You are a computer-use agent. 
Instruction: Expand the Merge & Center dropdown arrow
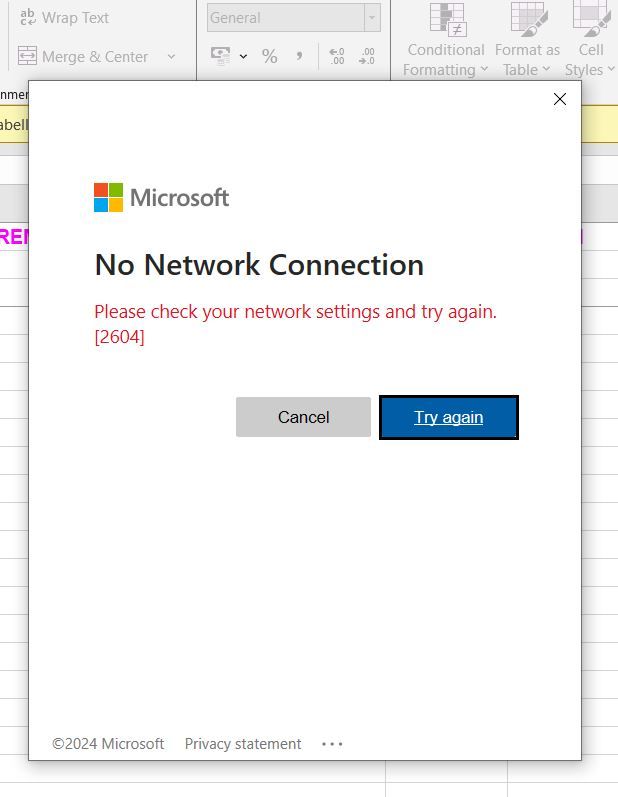171,56
